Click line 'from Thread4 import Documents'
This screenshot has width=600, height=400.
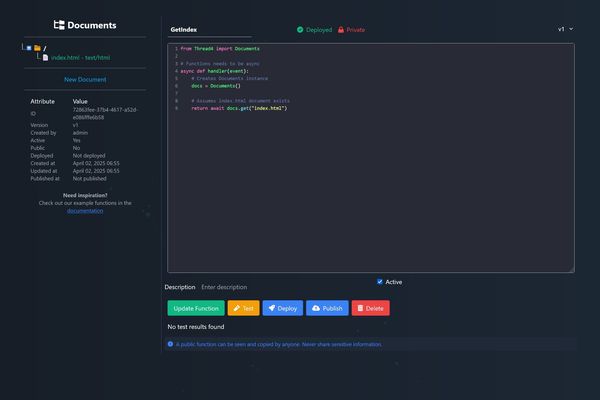[220, 49]
